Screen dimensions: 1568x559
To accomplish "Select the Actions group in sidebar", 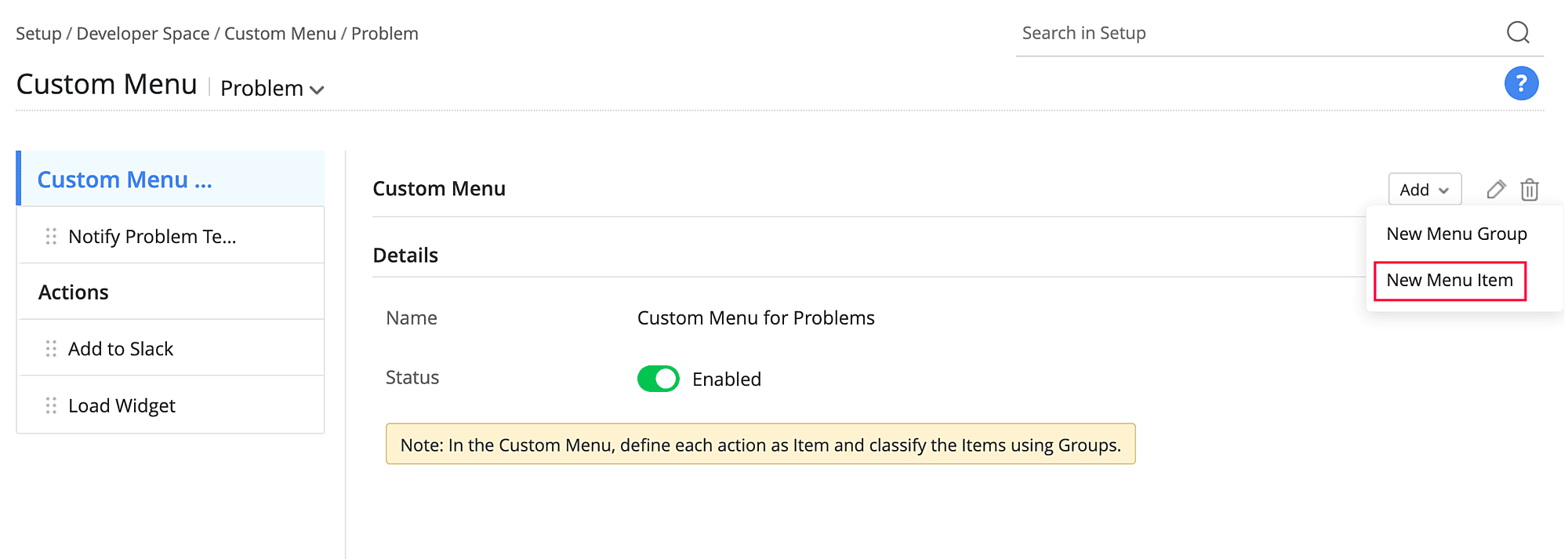I will (x=74, y=292).
